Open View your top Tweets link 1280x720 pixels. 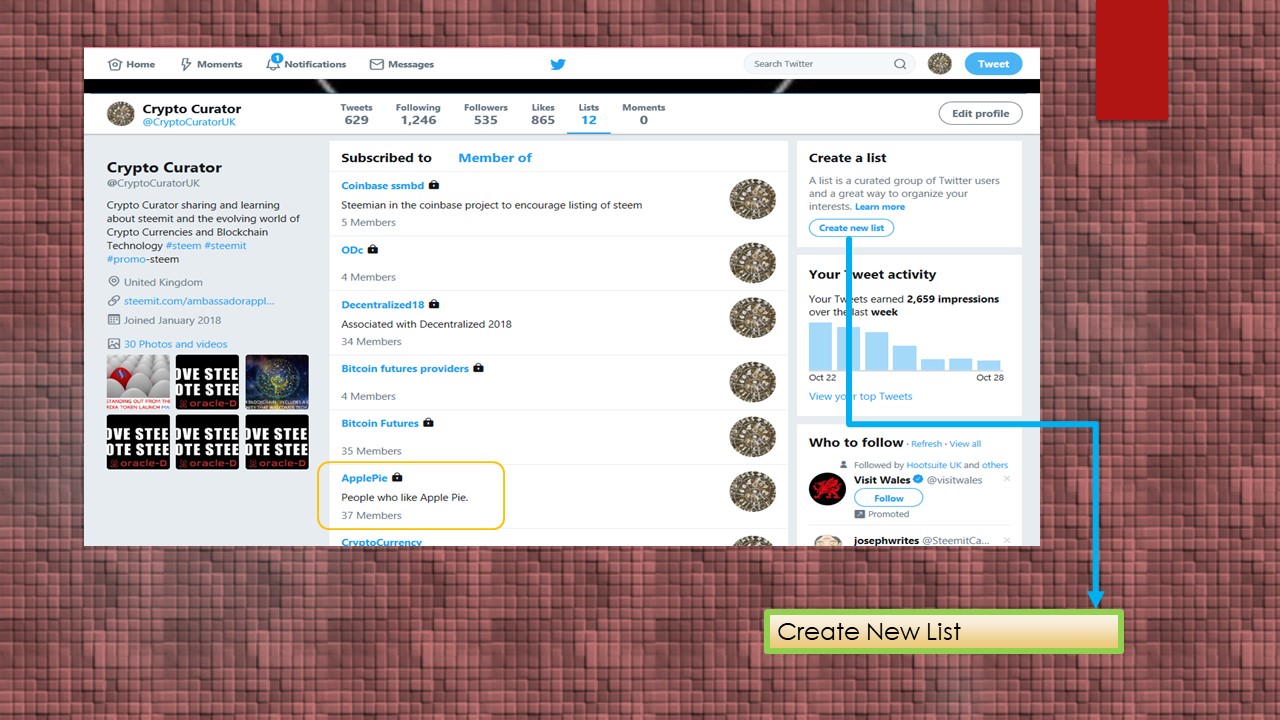pyautogui.click(x=861, y=397)
